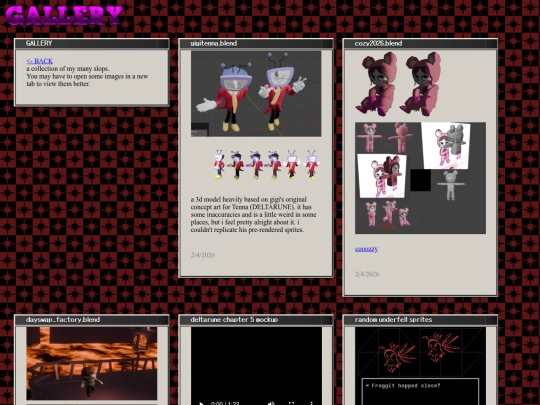The image size is (540, 405).
Task: Click the 2/4/2026 date in cozy2026 panel
Action: [x=367, y=274]
